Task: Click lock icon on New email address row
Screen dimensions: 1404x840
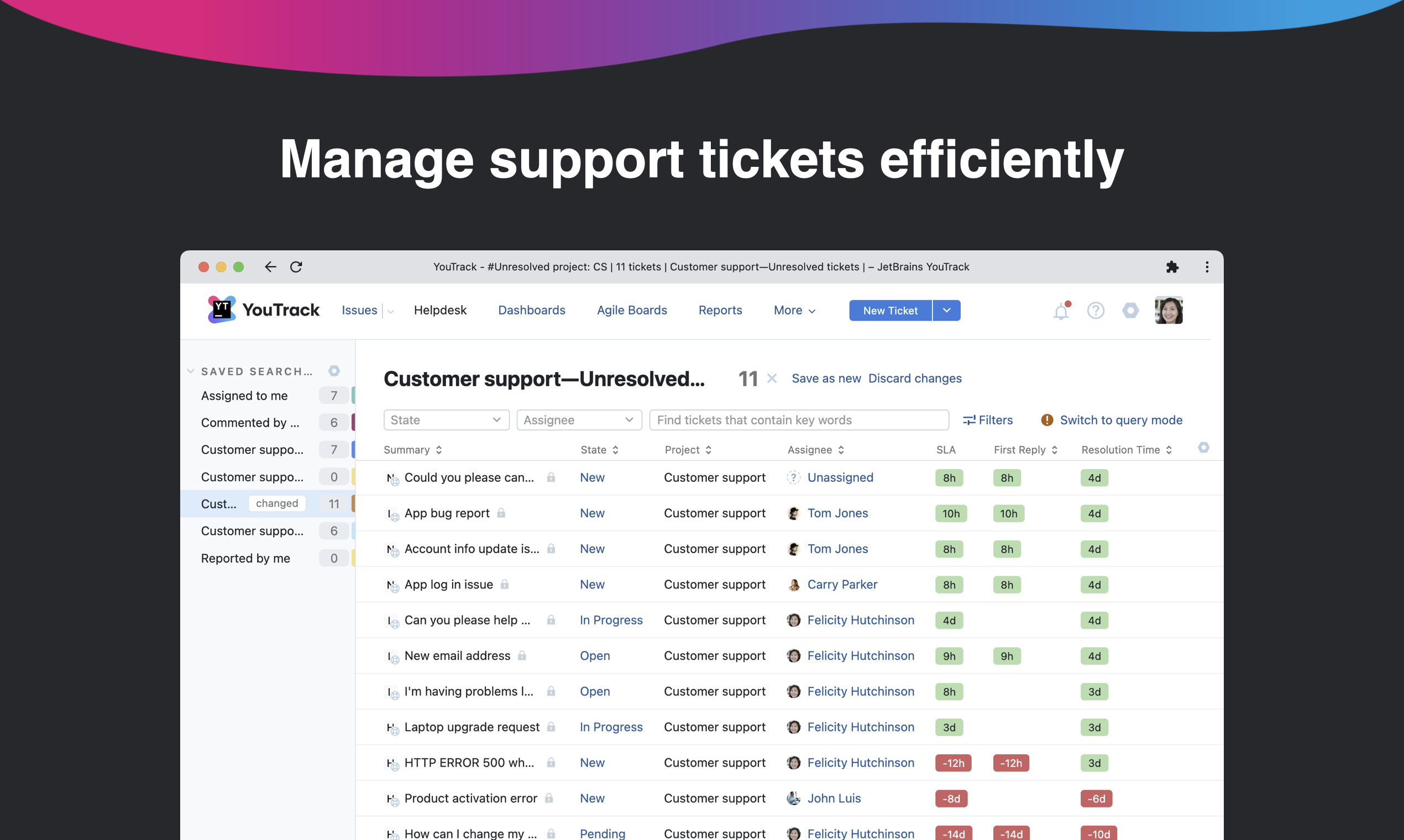Action: [522, 655]
